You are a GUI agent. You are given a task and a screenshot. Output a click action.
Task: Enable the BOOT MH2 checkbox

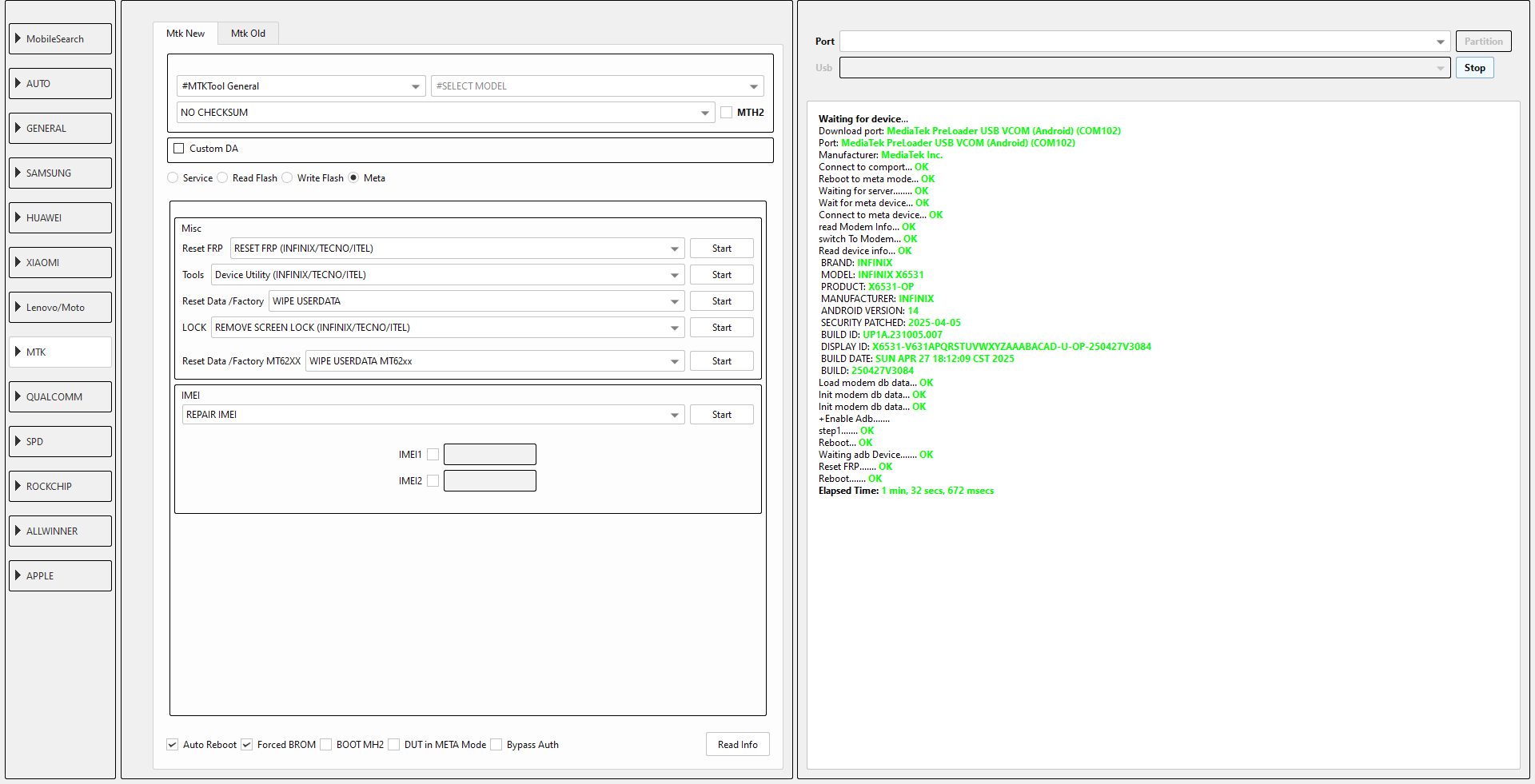coord(325,744)
